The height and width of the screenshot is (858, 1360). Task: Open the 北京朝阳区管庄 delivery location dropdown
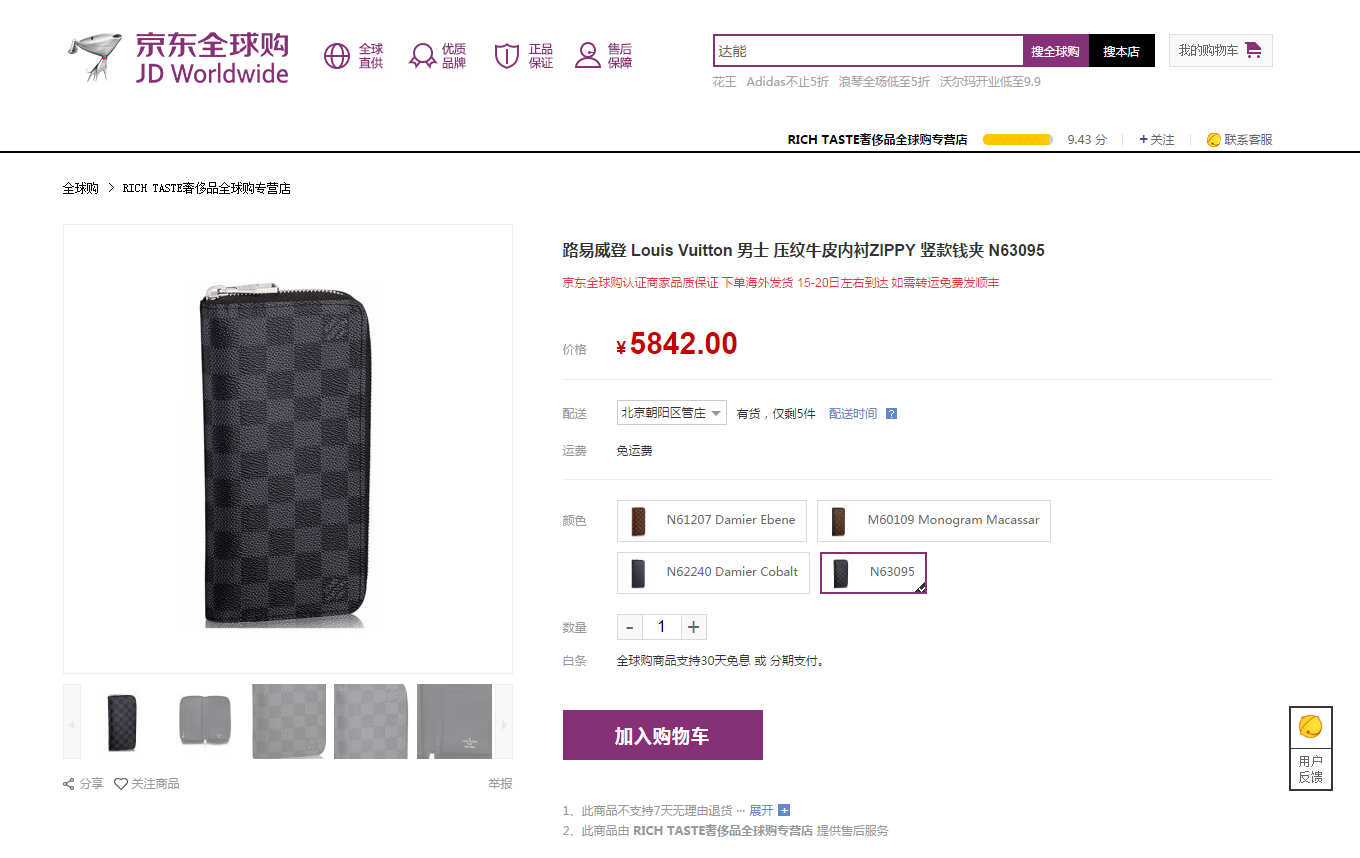[x=671, y=413]
